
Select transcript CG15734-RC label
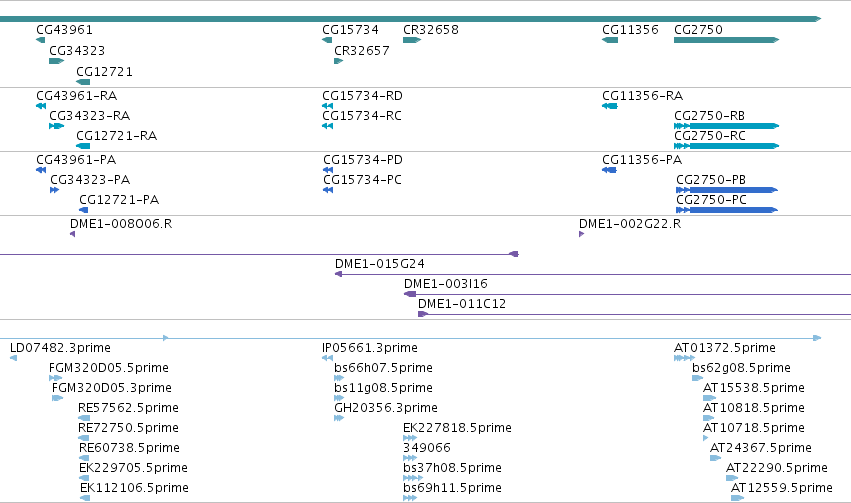click(x=362, y=116)
